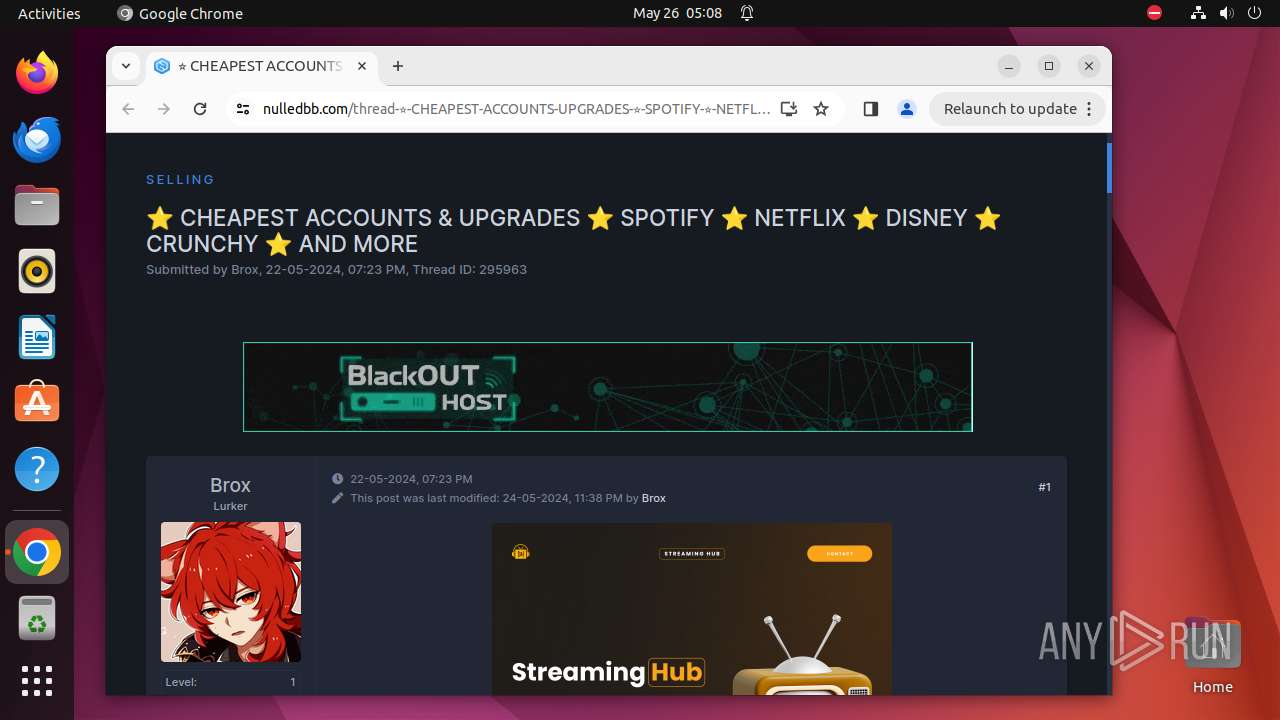
Task: Click the red do-not-disturb indicator
Action: (x=1155, y=13)
